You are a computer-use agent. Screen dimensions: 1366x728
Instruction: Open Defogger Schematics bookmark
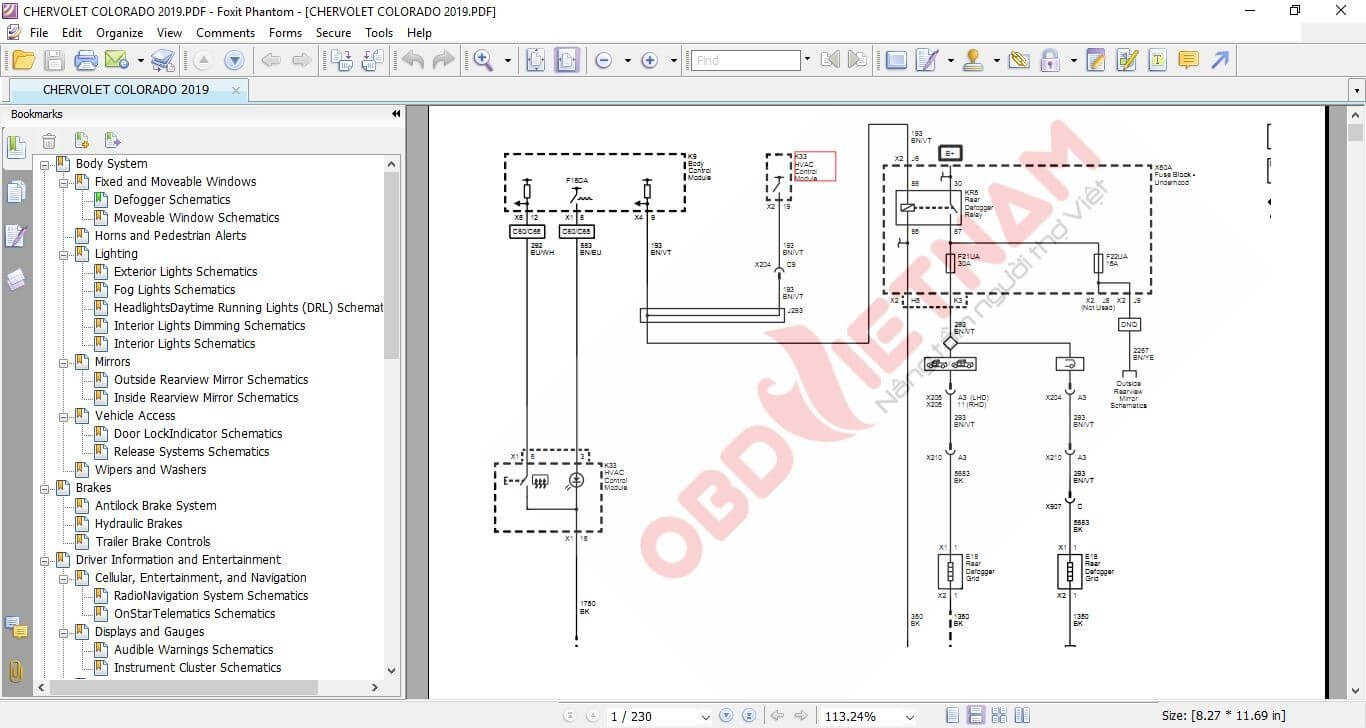pyautogui.click(x=172, y=200)
